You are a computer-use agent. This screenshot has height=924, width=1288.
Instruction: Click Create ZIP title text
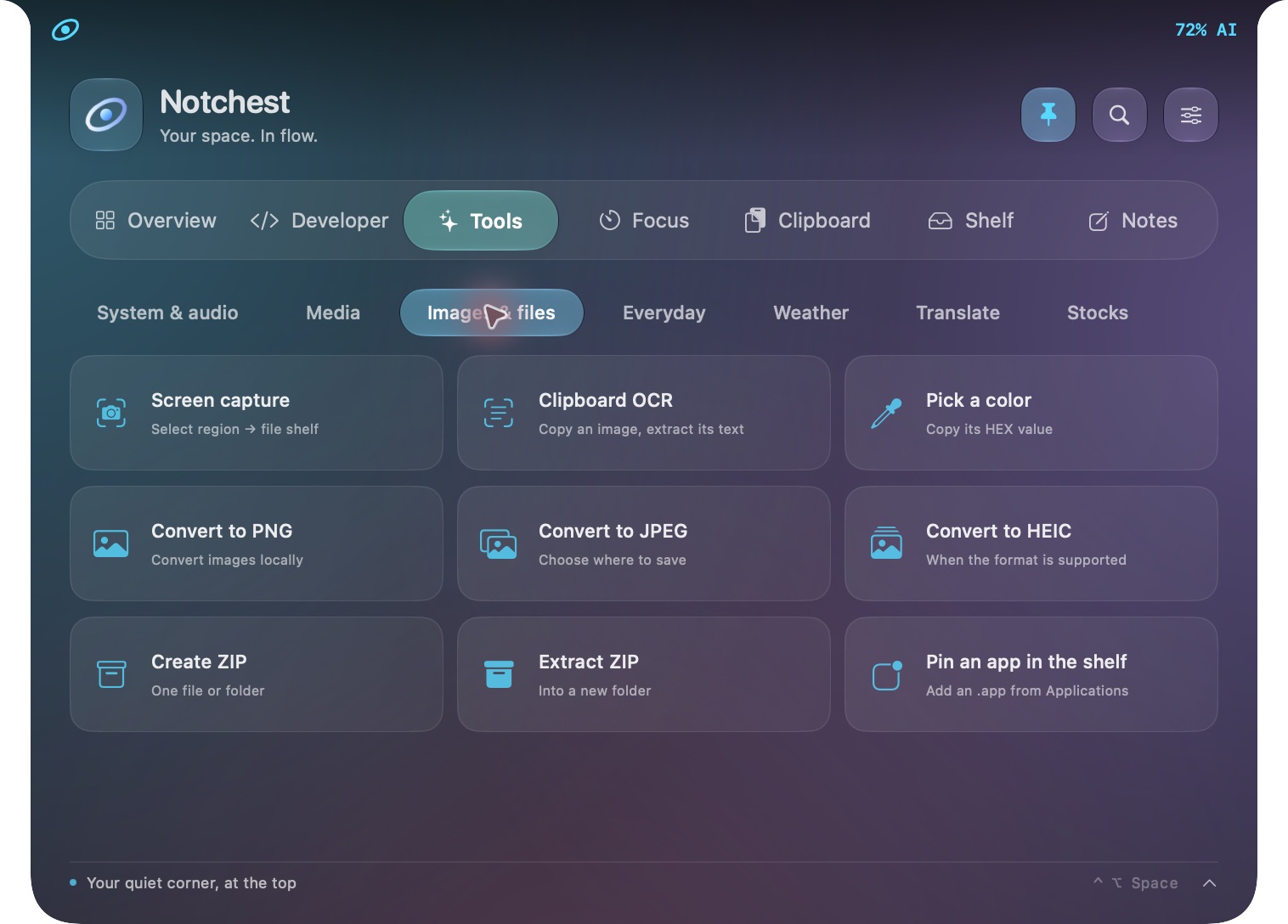(199, 662)
